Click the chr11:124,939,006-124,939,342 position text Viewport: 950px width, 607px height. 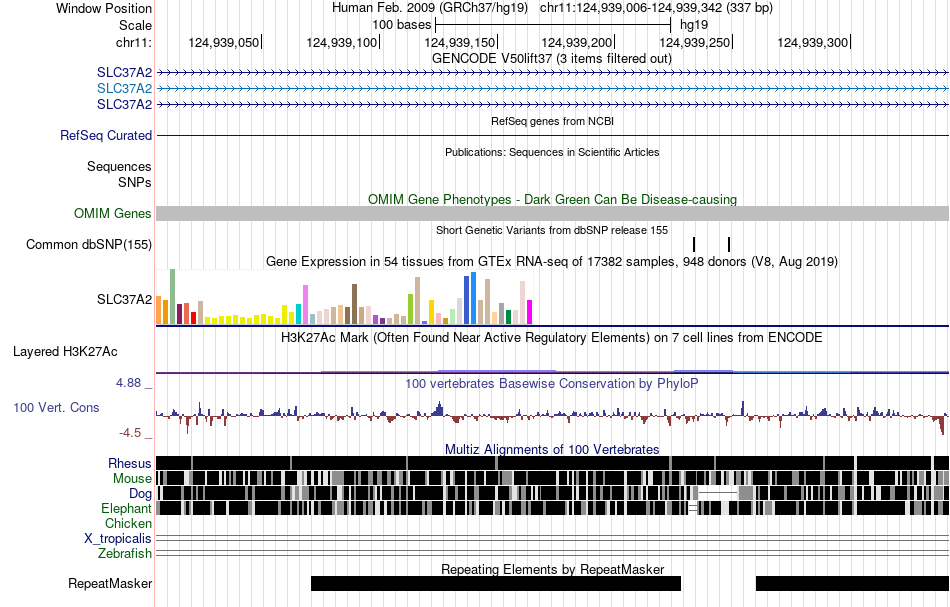point(656,8)
